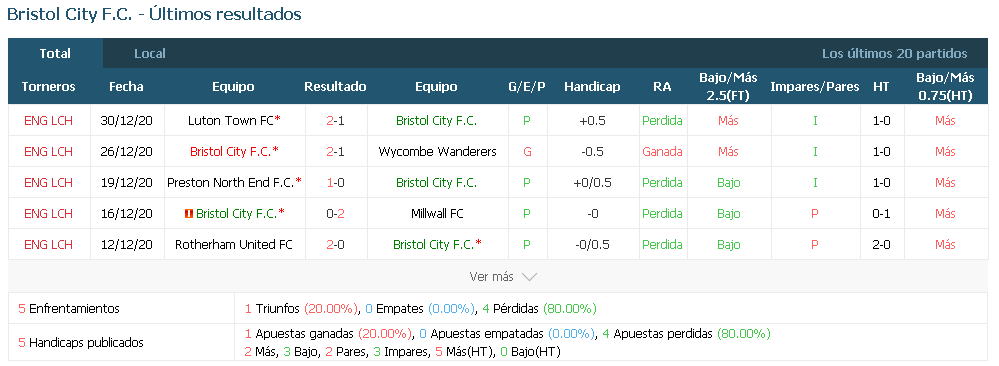
Task: Click the 0-2 result against Millwall FC
Action: [x=335, y=214]
